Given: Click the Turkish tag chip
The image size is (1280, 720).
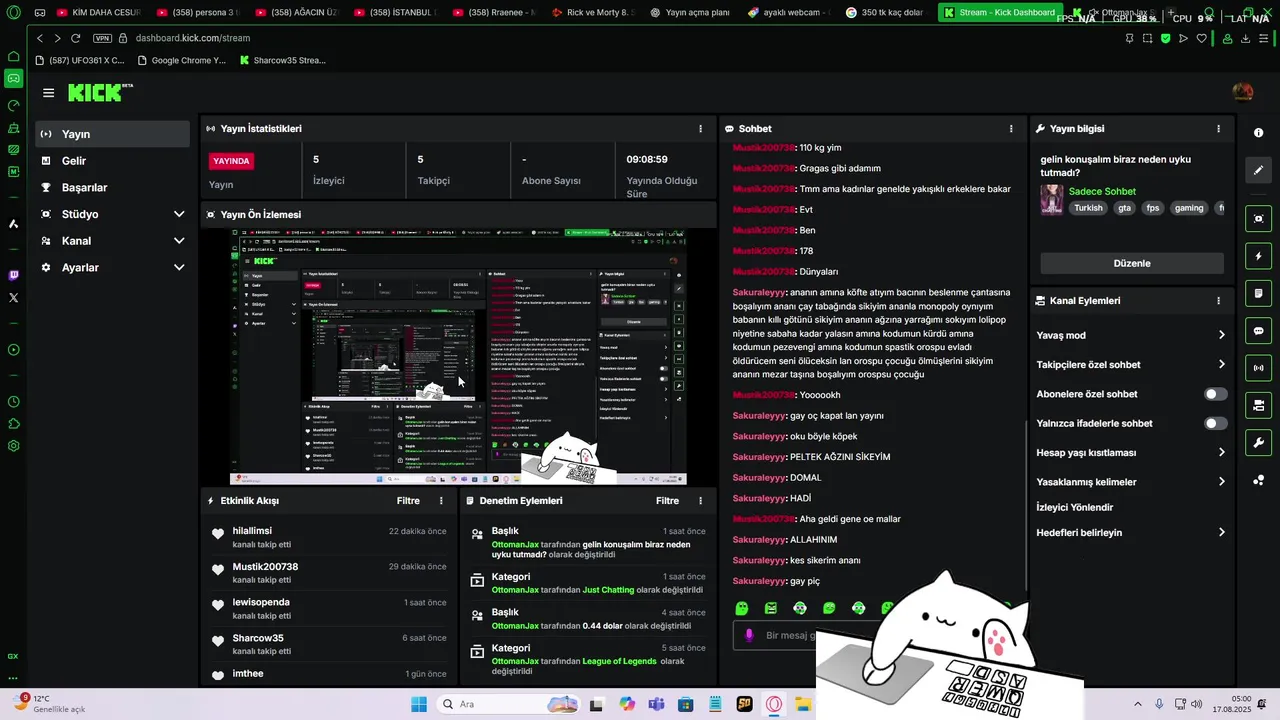Looking at the screenshot, I should [1089, 208].
